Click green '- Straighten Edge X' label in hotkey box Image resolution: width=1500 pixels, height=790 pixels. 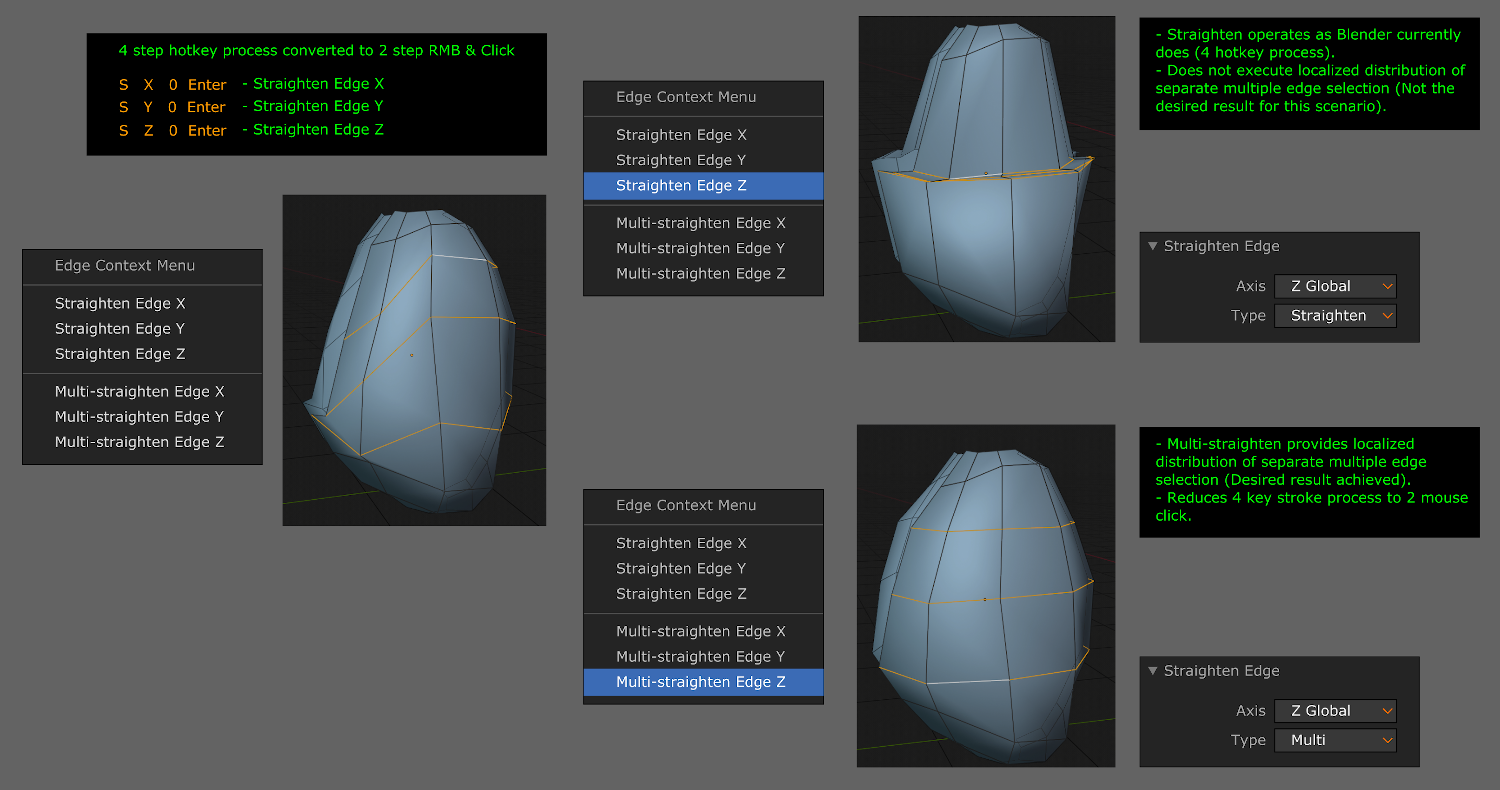pyautogui.click(x=313, y=84)
